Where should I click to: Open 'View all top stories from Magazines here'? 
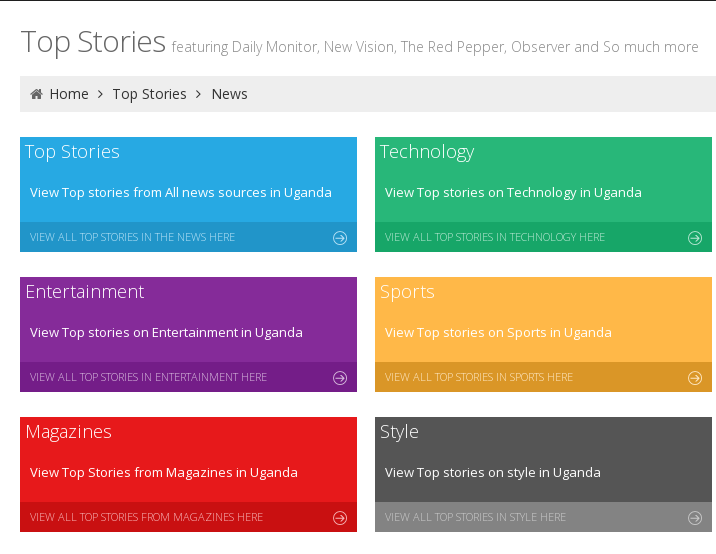(146, 517)
